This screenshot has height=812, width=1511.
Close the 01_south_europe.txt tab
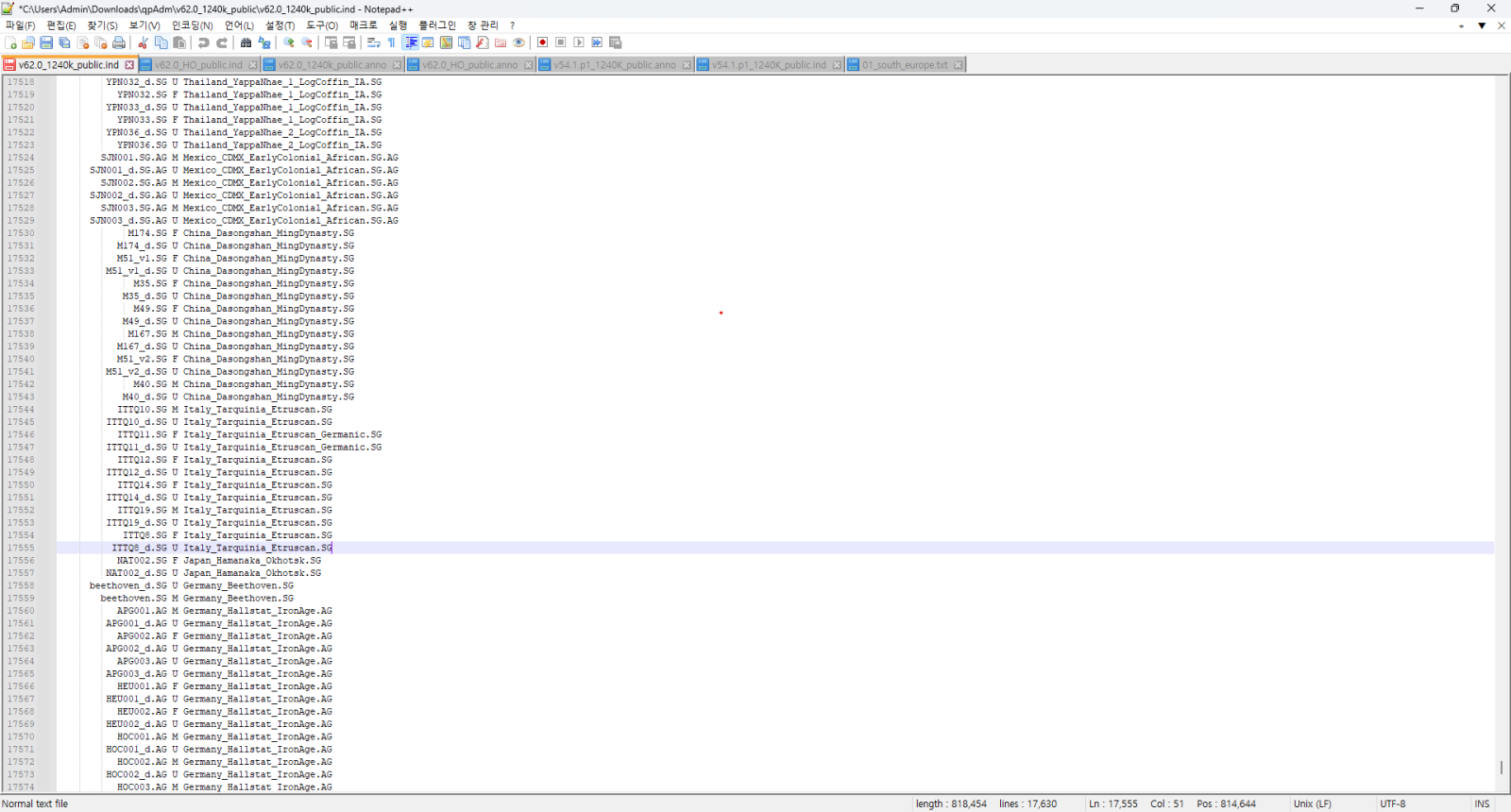(958, 65)
